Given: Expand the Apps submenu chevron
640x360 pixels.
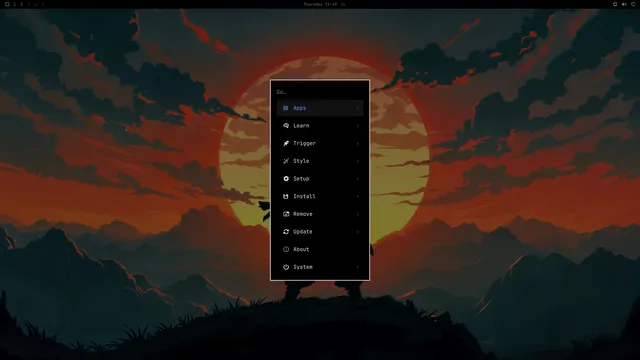Looking at the screenshot, I should pyautogui.click(x=358, y=108).
